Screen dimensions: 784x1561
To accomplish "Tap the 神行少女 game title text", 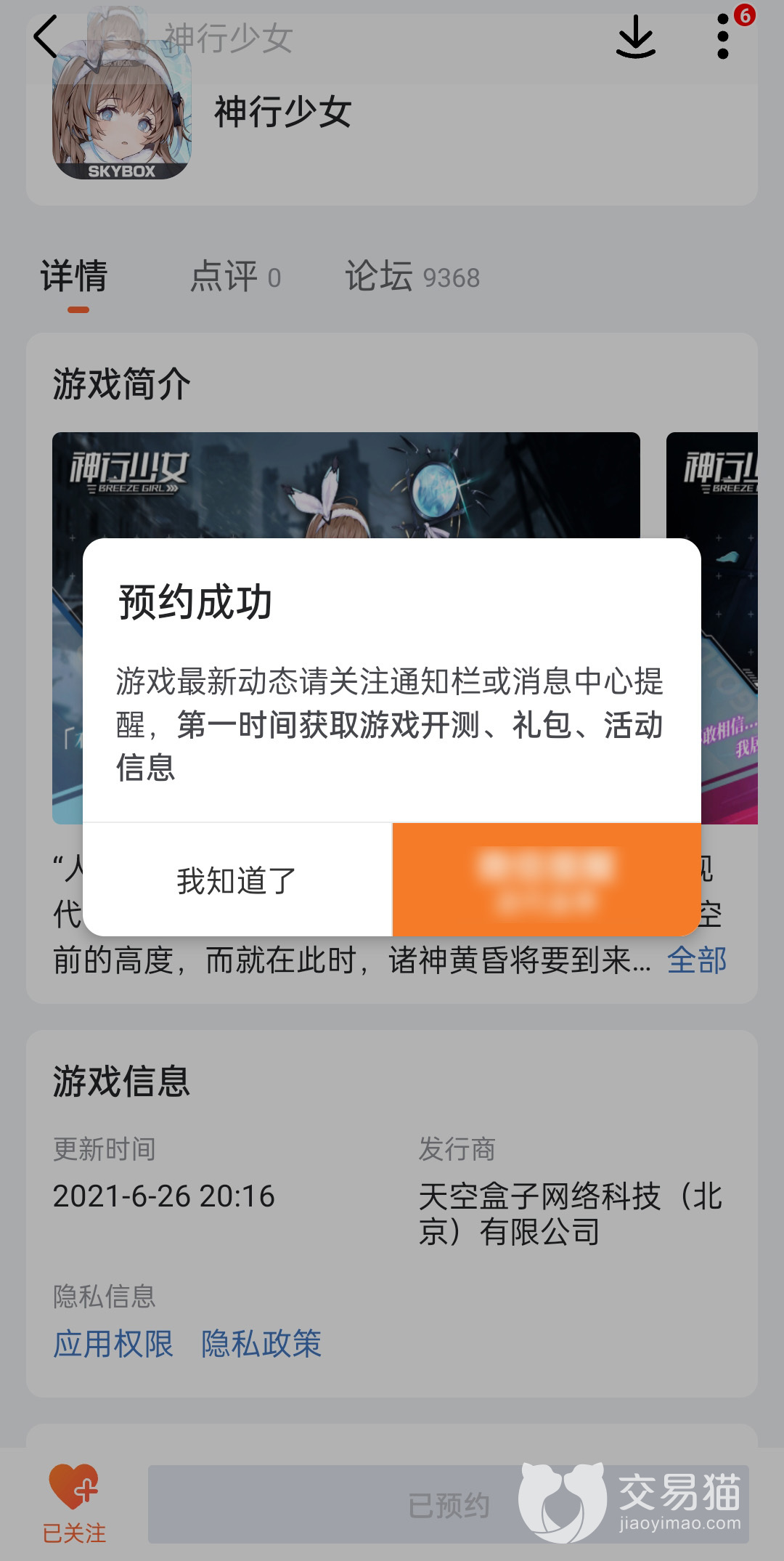I will [x=283, y=113].
